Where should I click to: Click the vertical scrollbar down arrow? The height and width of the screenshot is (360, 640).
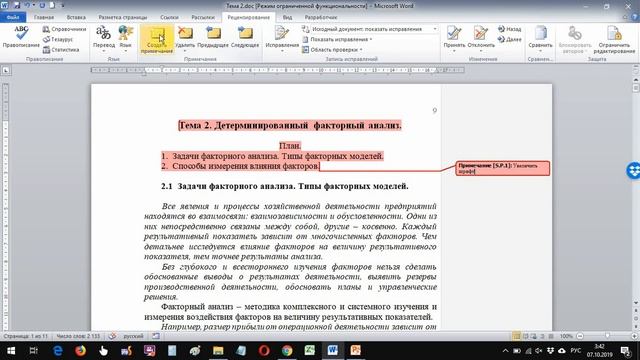[x=636, y=303]
